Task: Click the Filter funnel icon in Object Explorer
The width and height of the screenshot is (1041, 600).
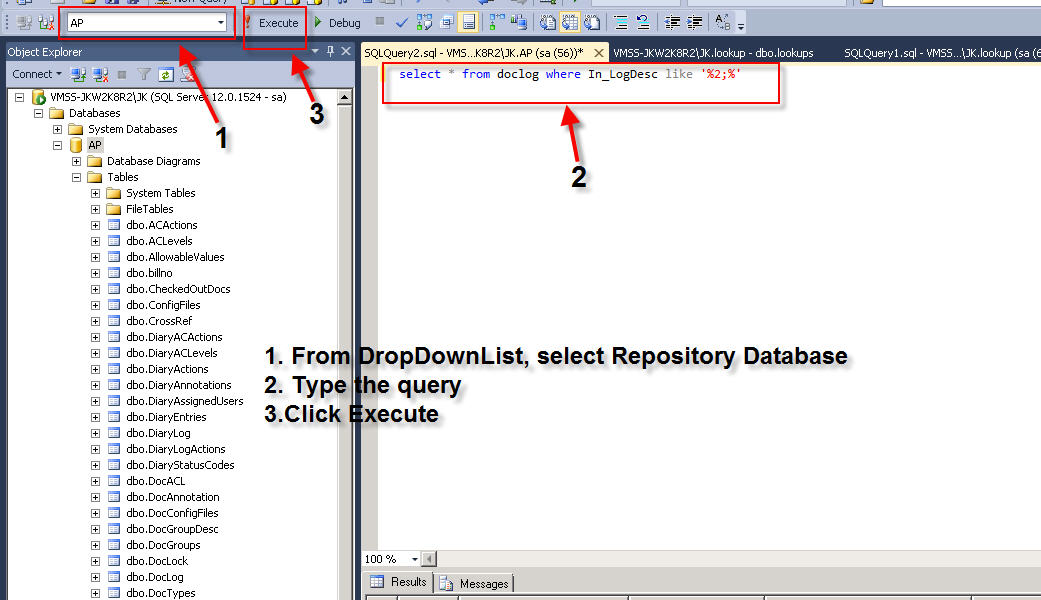Action: [144, 74]
